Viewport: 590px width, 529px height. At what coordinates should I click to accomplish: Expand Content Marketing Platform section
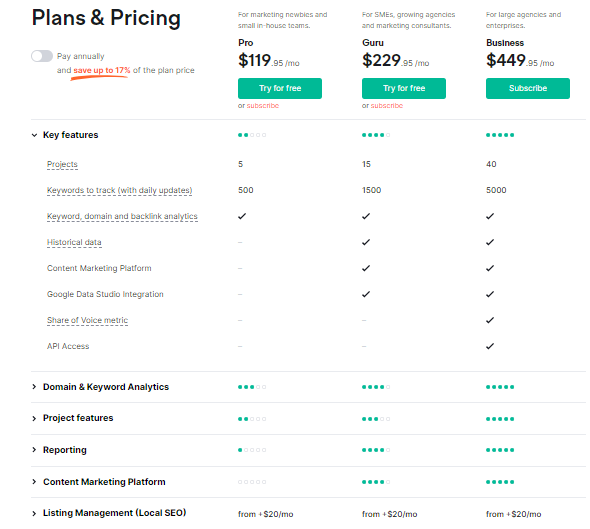[x=34, y=482]
